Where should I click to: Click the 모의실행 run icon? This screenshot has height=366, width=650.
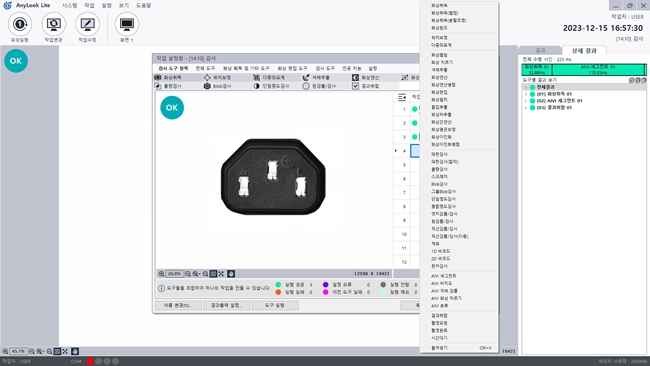19,24
